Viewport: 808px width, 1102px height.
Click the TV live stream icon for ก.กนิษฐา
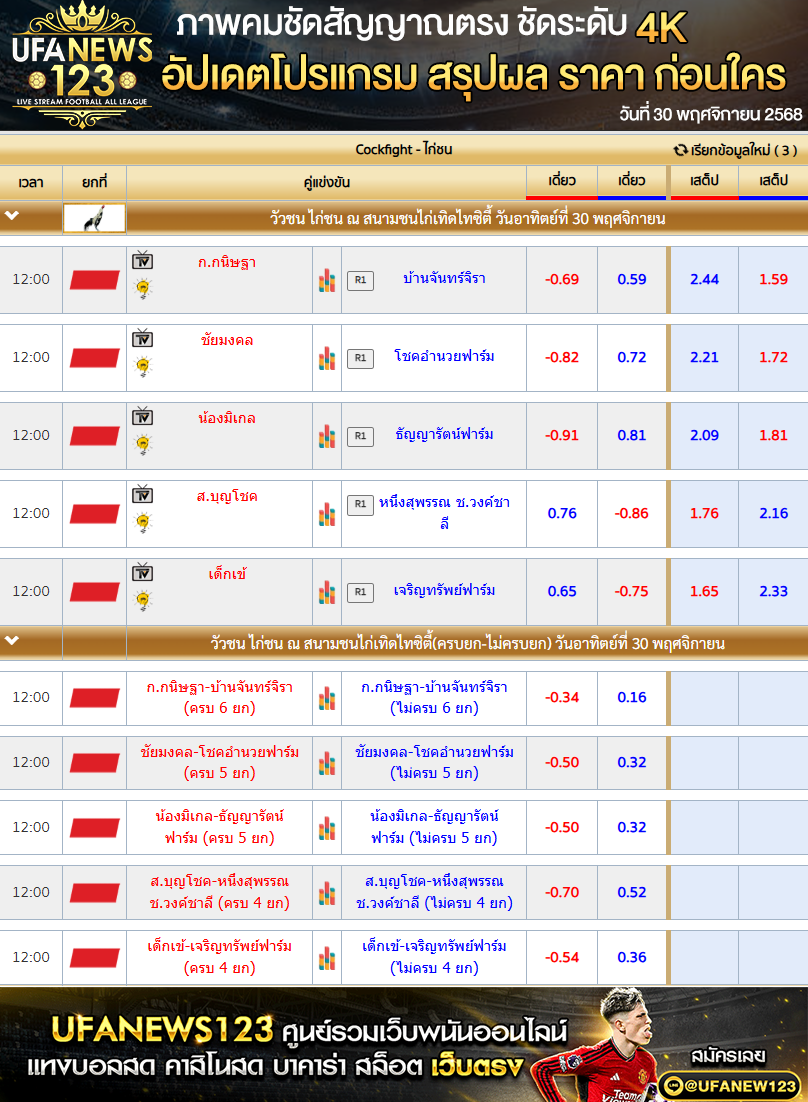click(x=143, y=261)
